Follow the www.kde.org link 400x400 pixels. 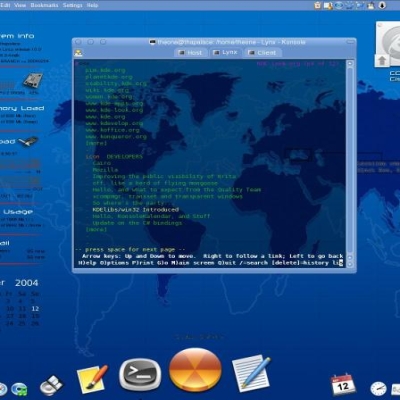[x=105, y=117]
